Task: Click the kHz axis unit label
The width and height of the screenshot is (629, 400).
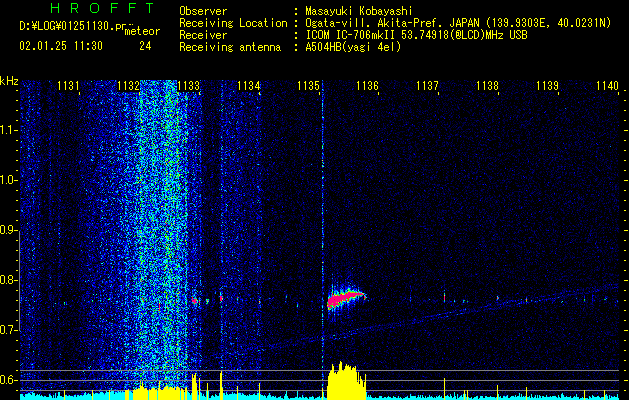Action: point(9,81)
